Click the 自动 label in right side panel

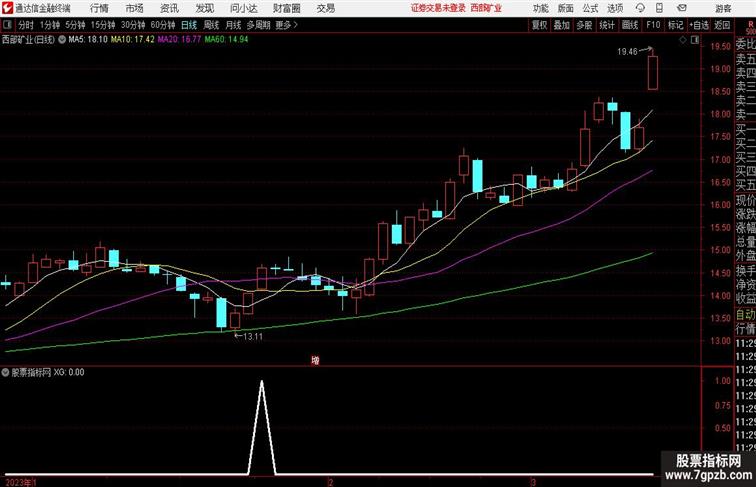point(745,314)
